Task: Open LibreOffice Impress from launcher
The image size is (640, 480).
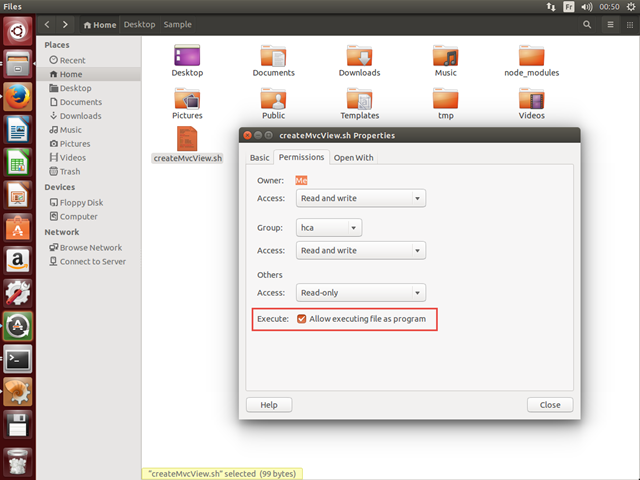Action: pos(18,195)
